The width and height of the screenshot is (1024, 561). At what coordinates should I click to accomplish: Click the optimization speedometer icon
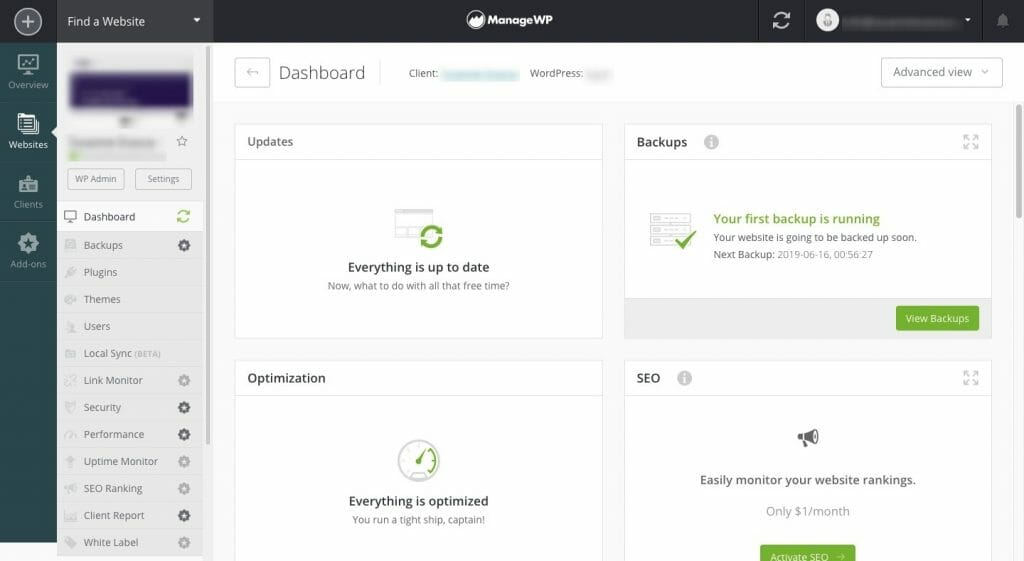point(419,460)
